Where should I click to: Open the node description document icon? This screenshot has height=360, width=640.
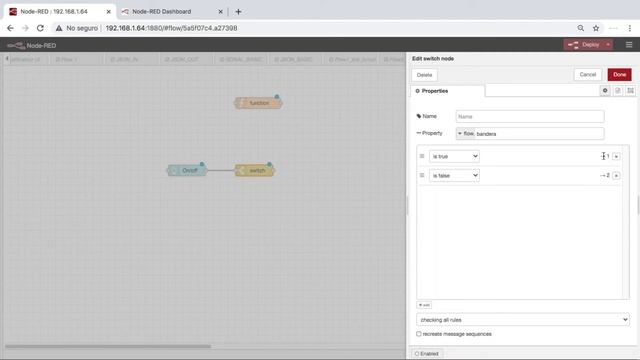(618, 91)
